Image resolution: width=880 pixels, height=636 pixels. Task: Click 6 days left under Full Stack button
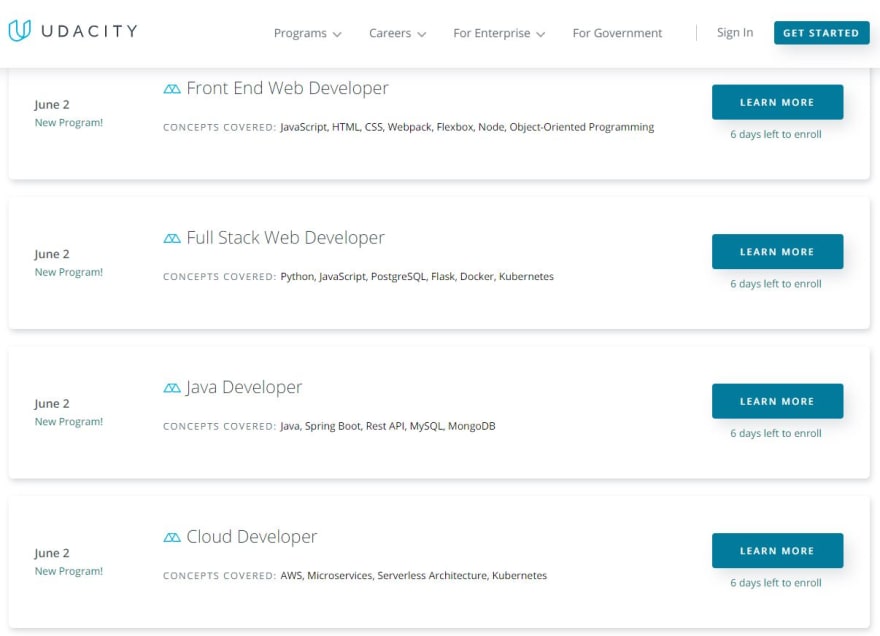[776, 284]
